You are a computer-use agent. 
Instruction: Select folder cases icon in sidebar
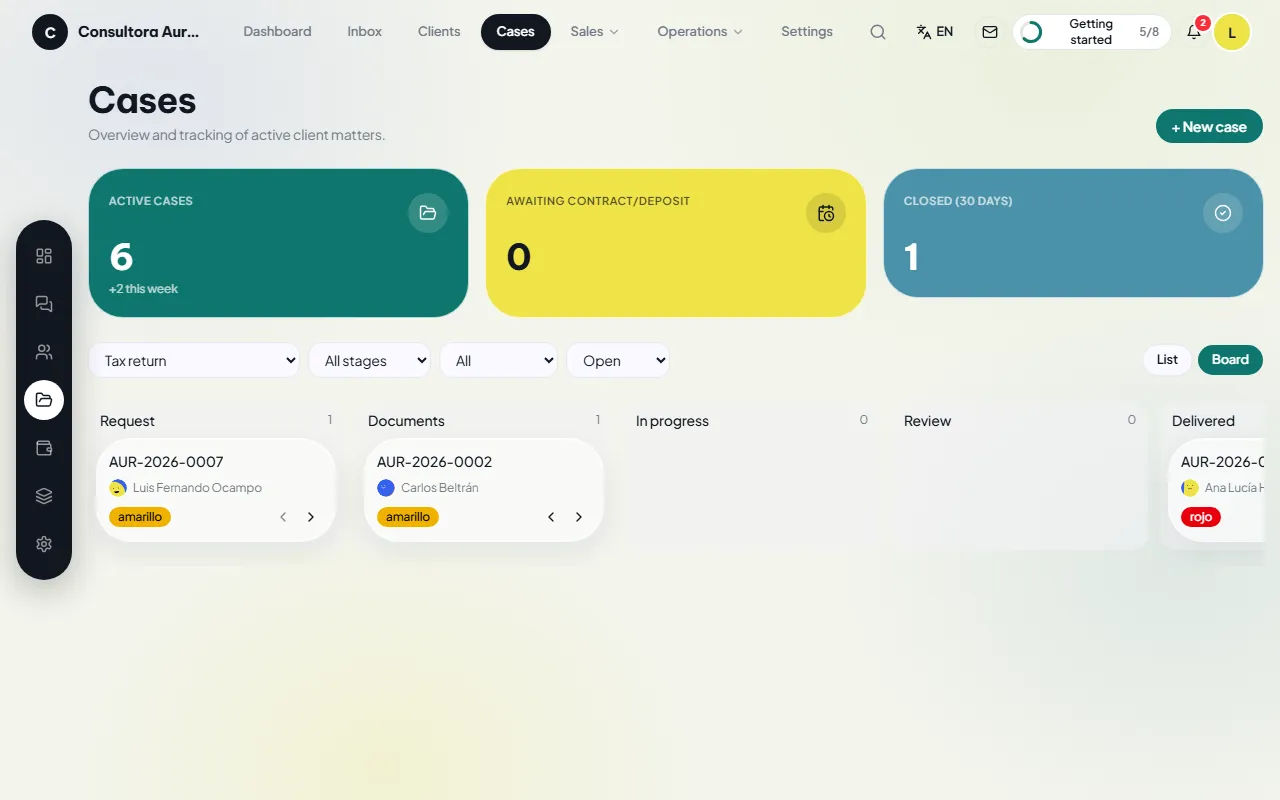[44, 400]
